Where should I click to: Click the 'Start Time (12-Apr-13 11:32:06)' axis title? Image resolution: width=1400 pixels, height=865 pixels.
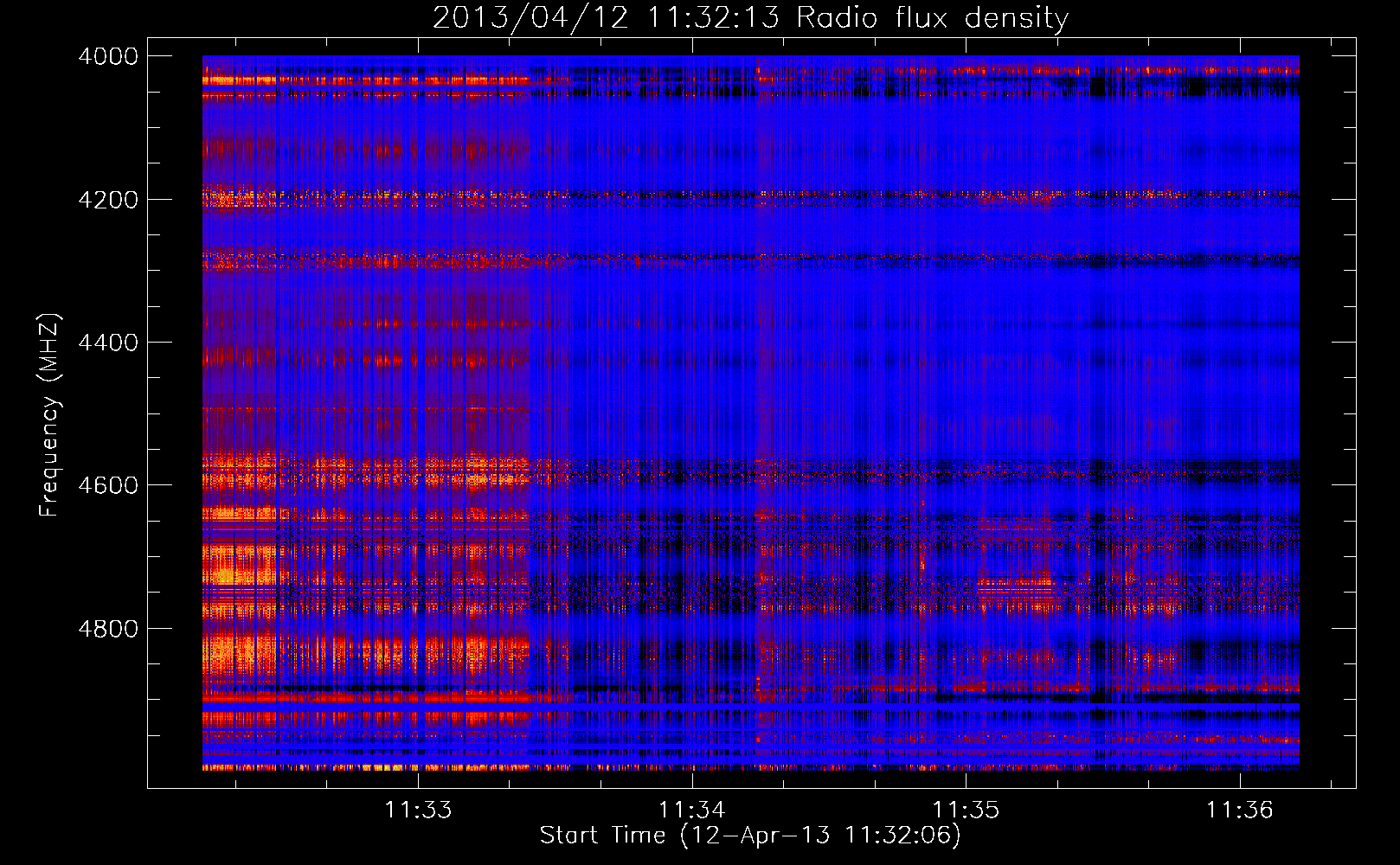(750, 836)
